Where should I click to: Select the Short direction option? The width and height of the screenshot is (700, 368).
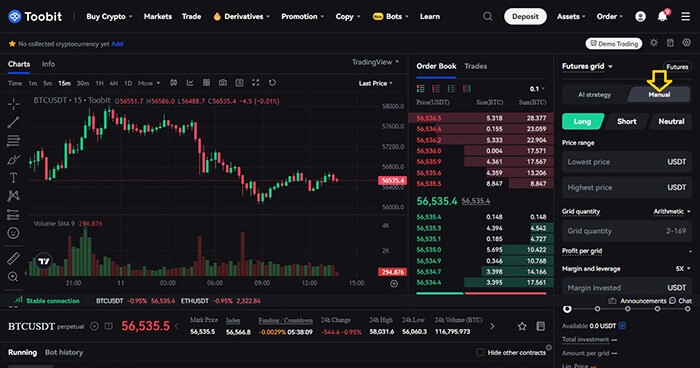(x=627, y=121)
